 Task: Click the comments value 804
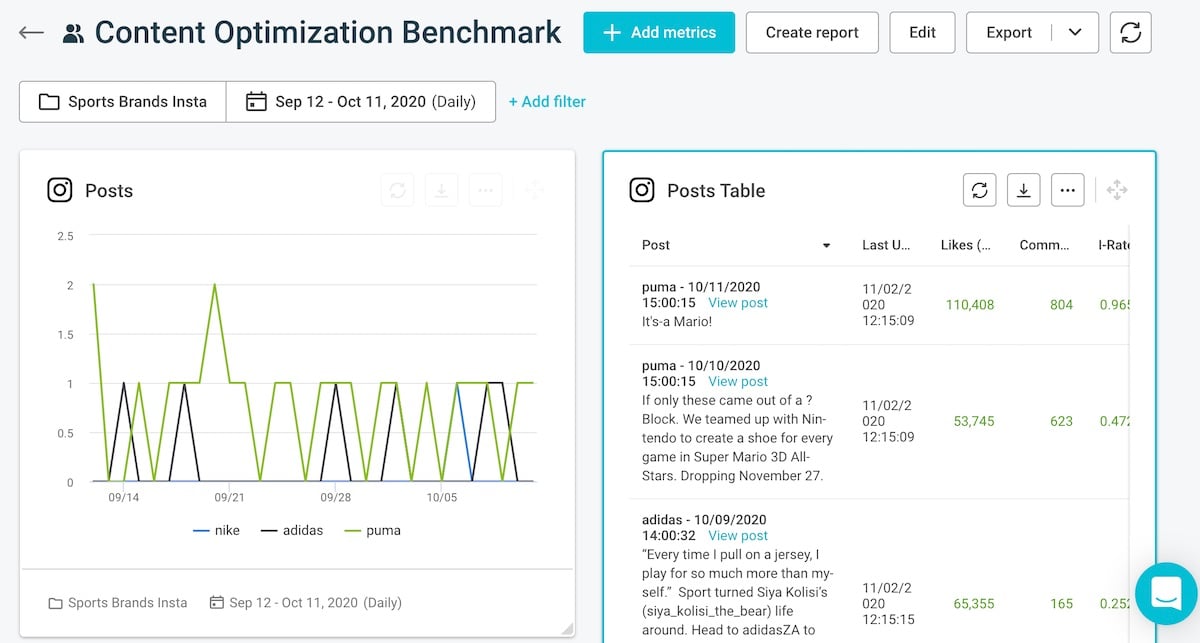(x=1061, y=304)
